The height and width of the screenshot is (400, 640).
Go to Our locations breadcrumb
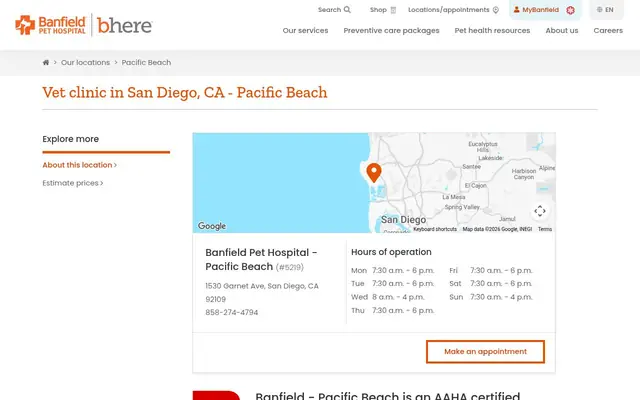pos(85,62)
